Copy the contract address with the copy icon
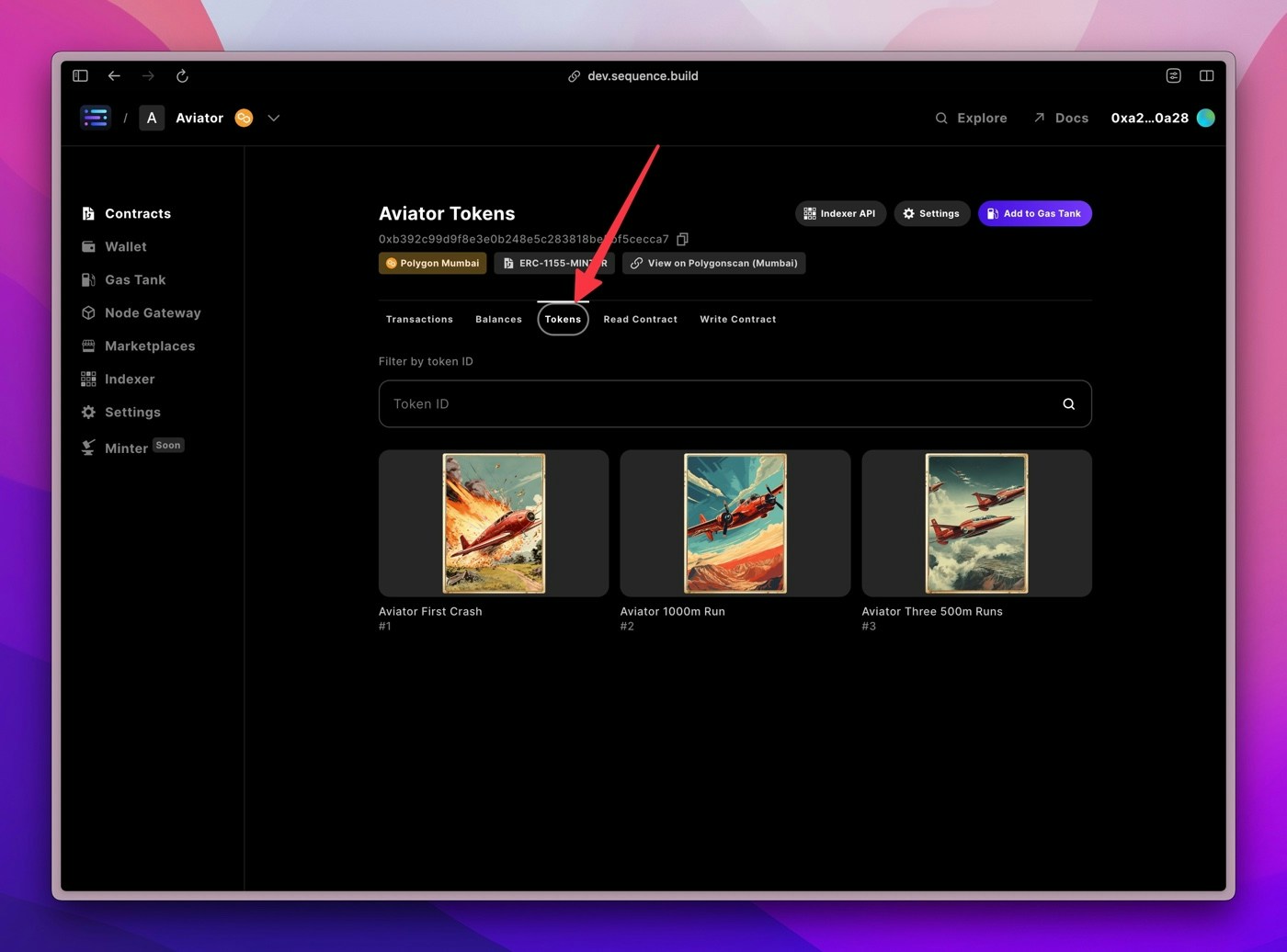The width and height of the screenshot is (1287, 952). coord(682,239)
